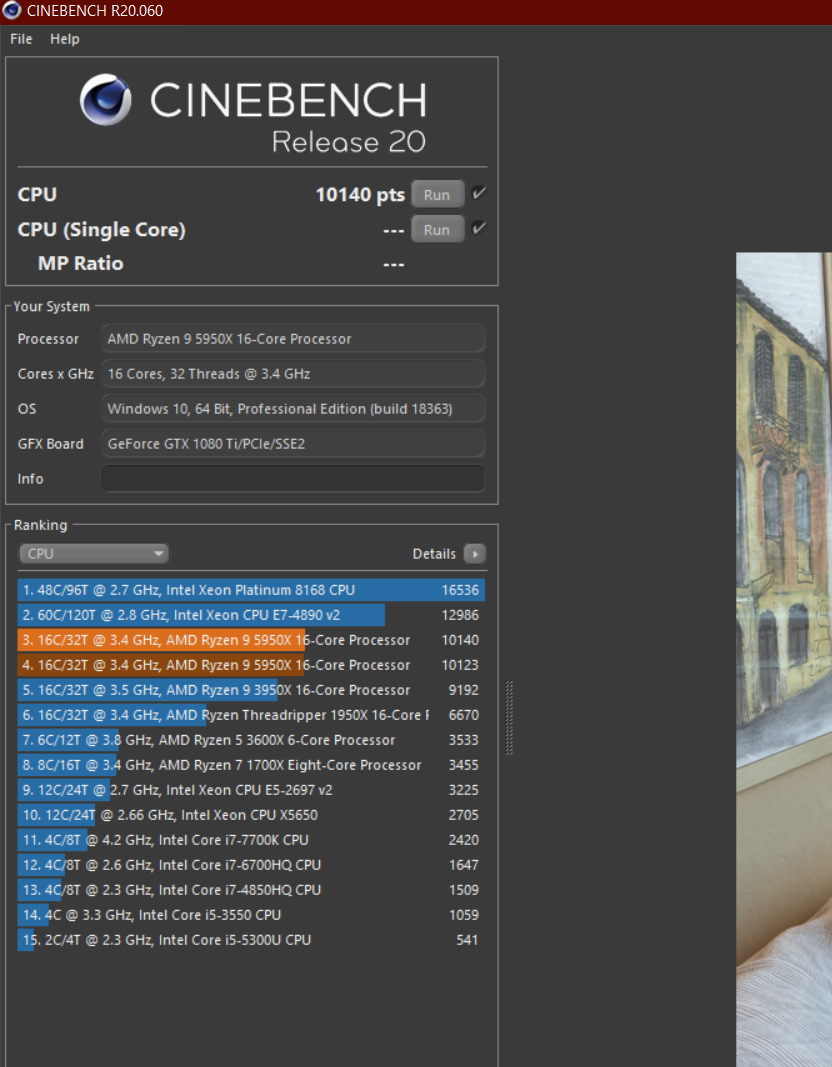Open the CPU ranking dropdown
Viewport: 832px width, 1067px height.
94,553
